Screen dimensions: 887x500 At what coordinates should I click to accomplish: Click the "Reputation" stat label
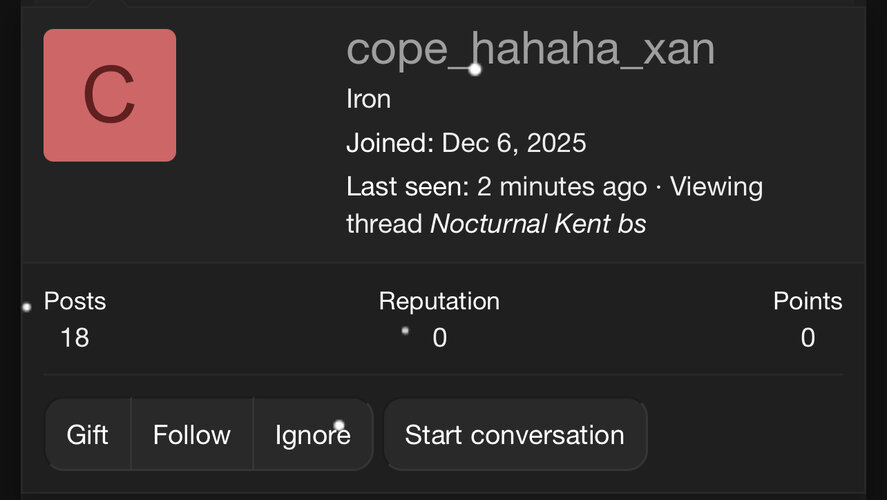point(439,301)
